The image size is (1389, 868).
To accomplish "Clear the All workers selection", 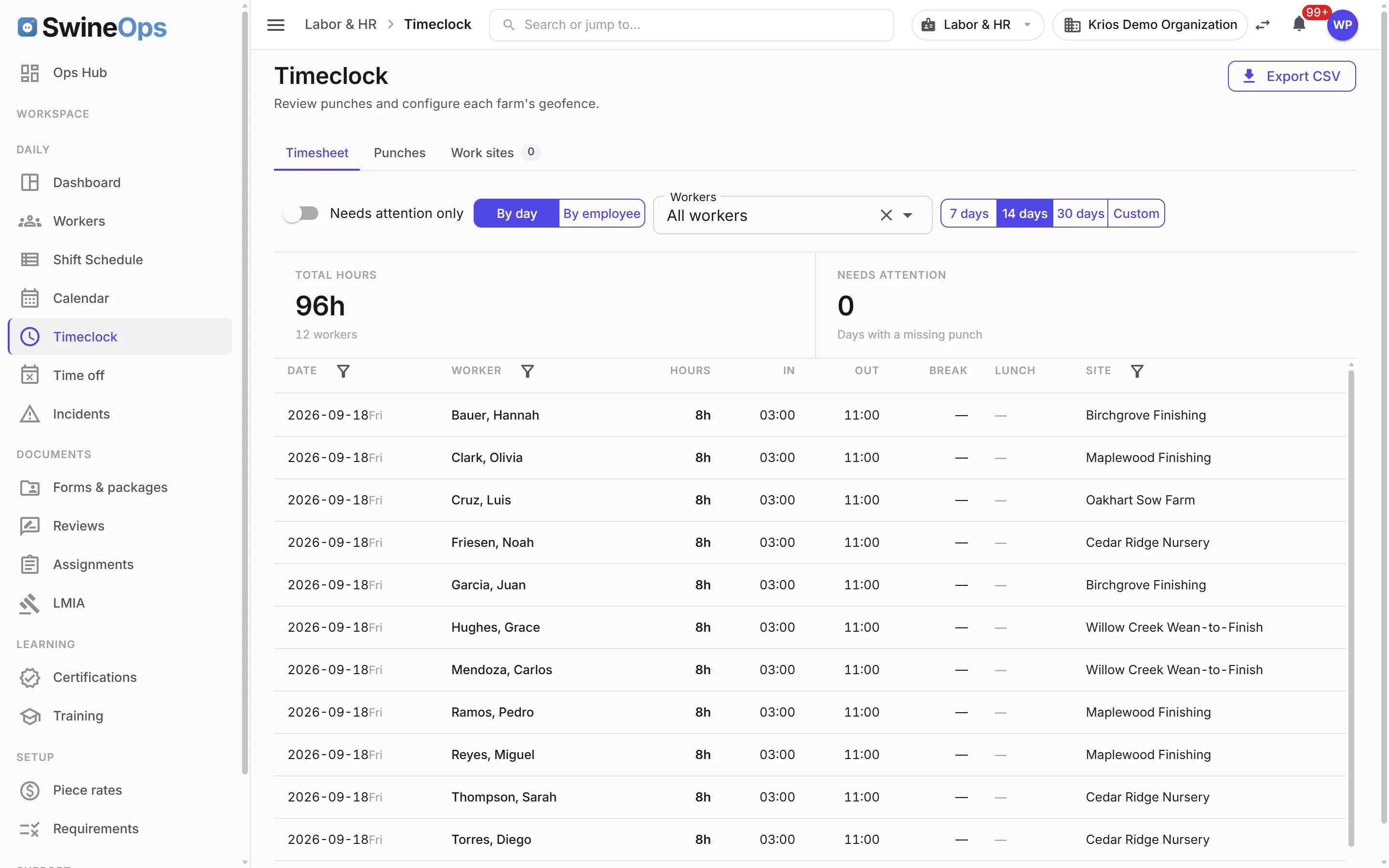I will click(886, 215).
